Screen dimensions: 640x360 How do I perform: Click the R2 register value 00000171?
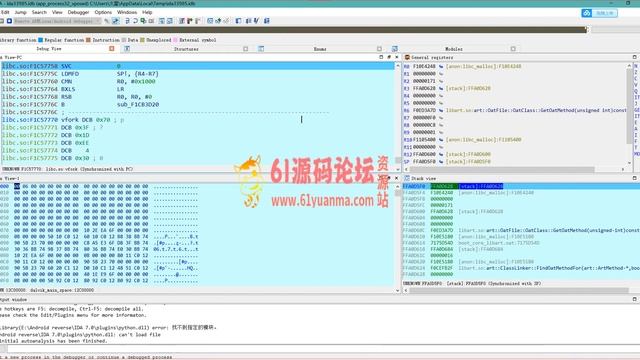click(x=424, y=81)
